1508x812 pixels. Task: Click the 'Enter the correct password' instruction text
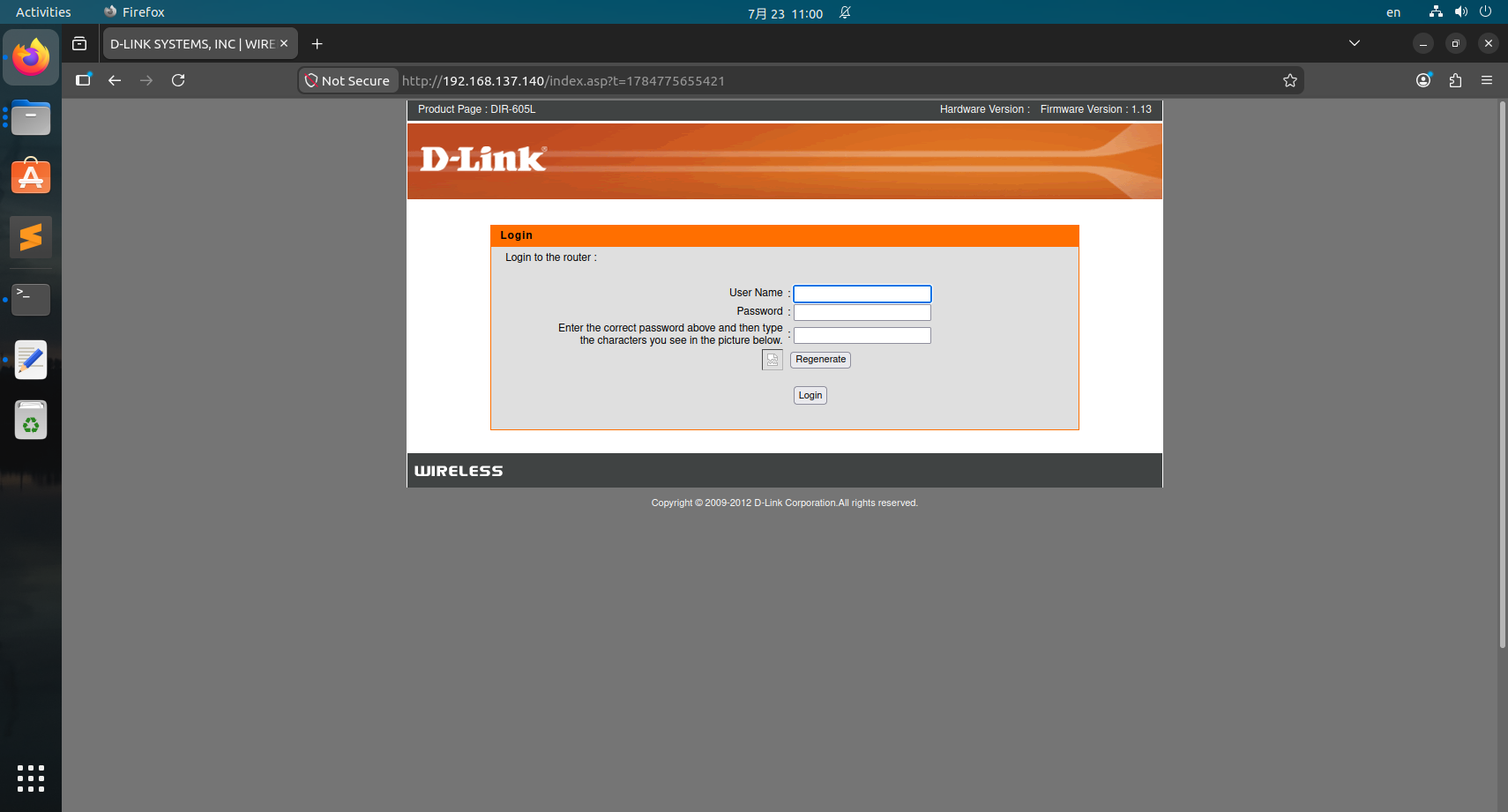pos(671,334)
